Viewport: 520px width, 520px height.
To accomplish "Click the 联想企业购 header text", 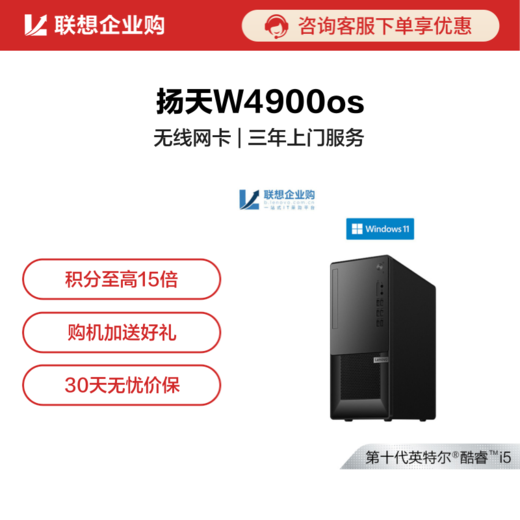I will [x=110, y=25].
